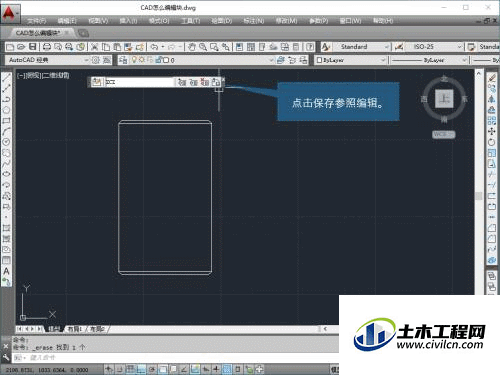This screenshot has height=375, width=500.
Task: Click the Text Style manager icon button
Action: (326, 47)
